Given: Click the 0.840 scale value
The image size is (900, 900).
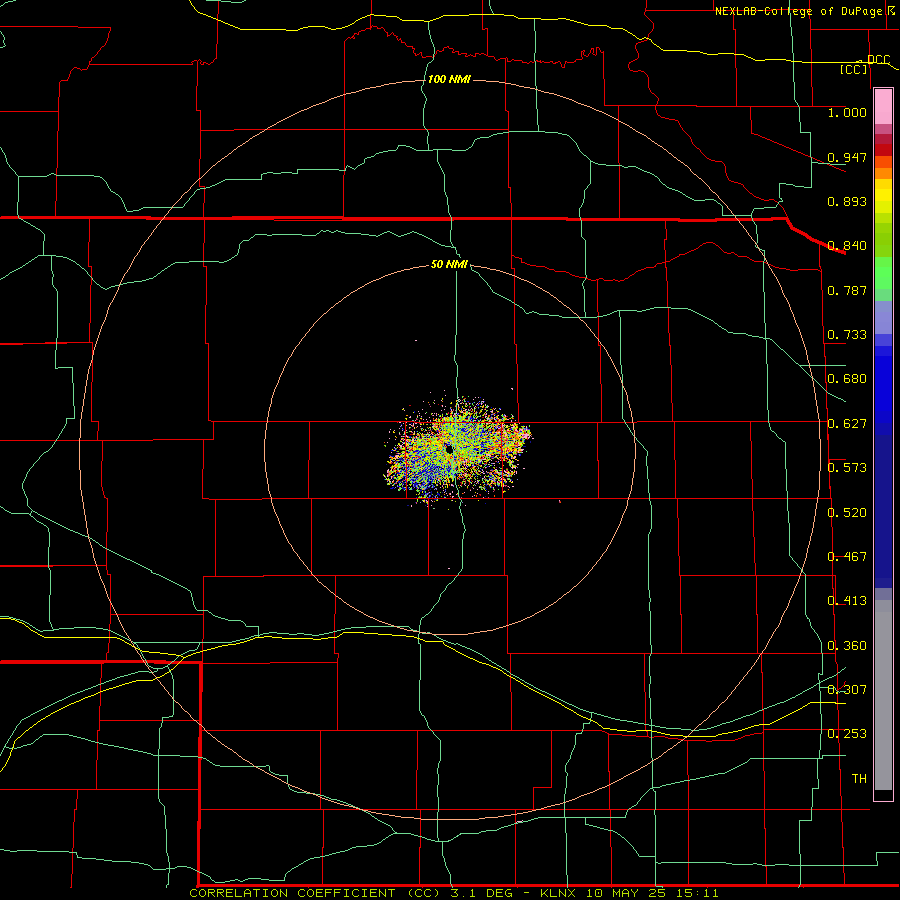Looking at the screenshot, I should pyautogui.click(x=847, y=246).
